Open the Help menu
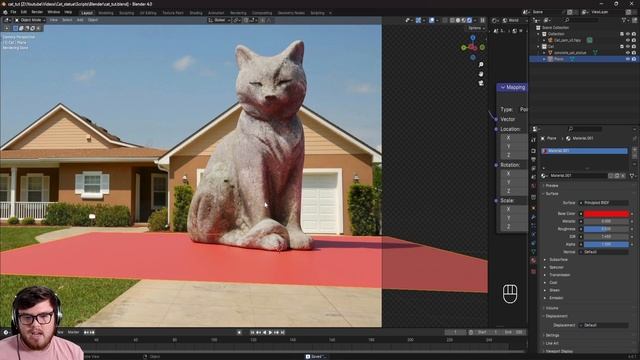The width and height of the screenshot is (640, 360). tap(68, 12)
